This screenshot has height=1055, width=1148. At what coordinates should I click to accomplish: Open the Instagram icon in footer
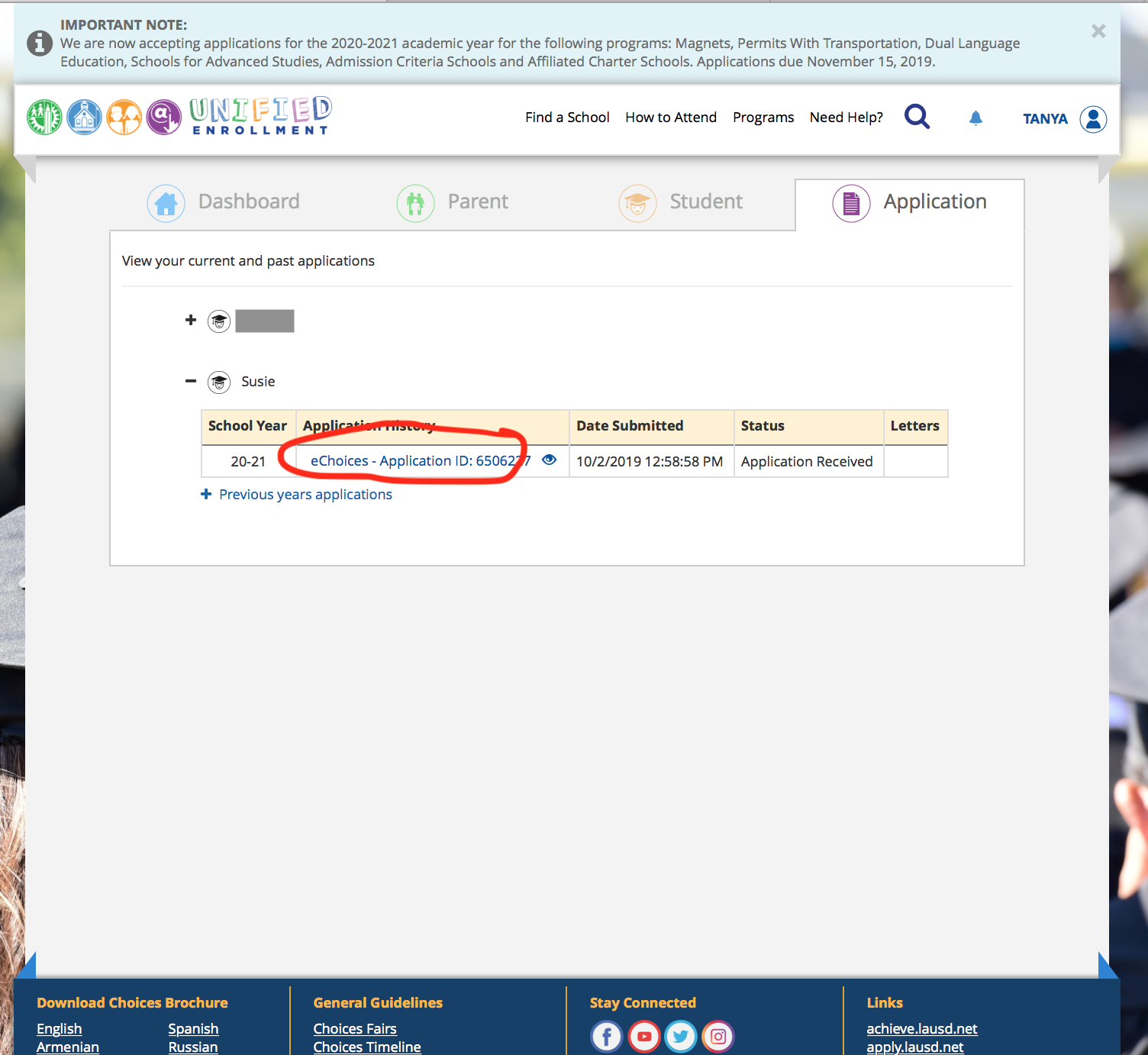(x=717, y=1037)
